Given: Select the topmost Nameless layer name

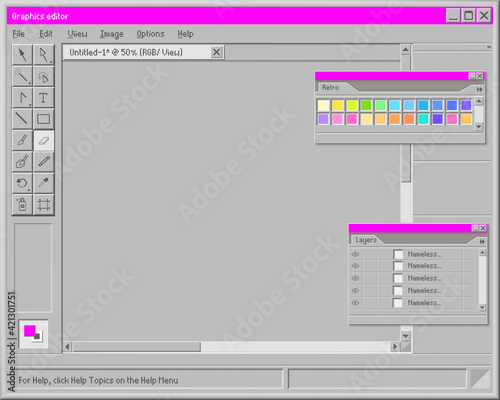Looking at the screenshot, I should tap(424, 254).
